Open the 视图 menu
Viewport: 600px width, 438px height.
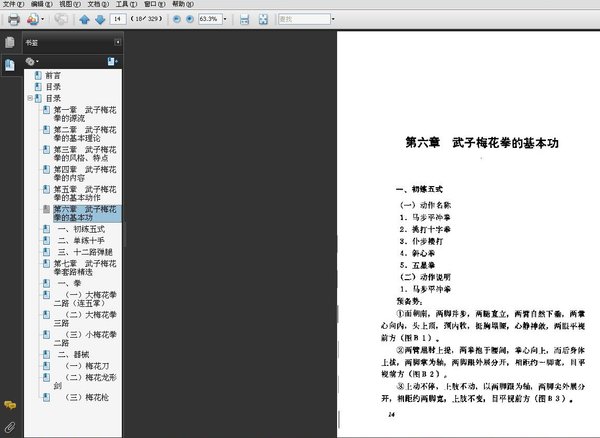70,4
